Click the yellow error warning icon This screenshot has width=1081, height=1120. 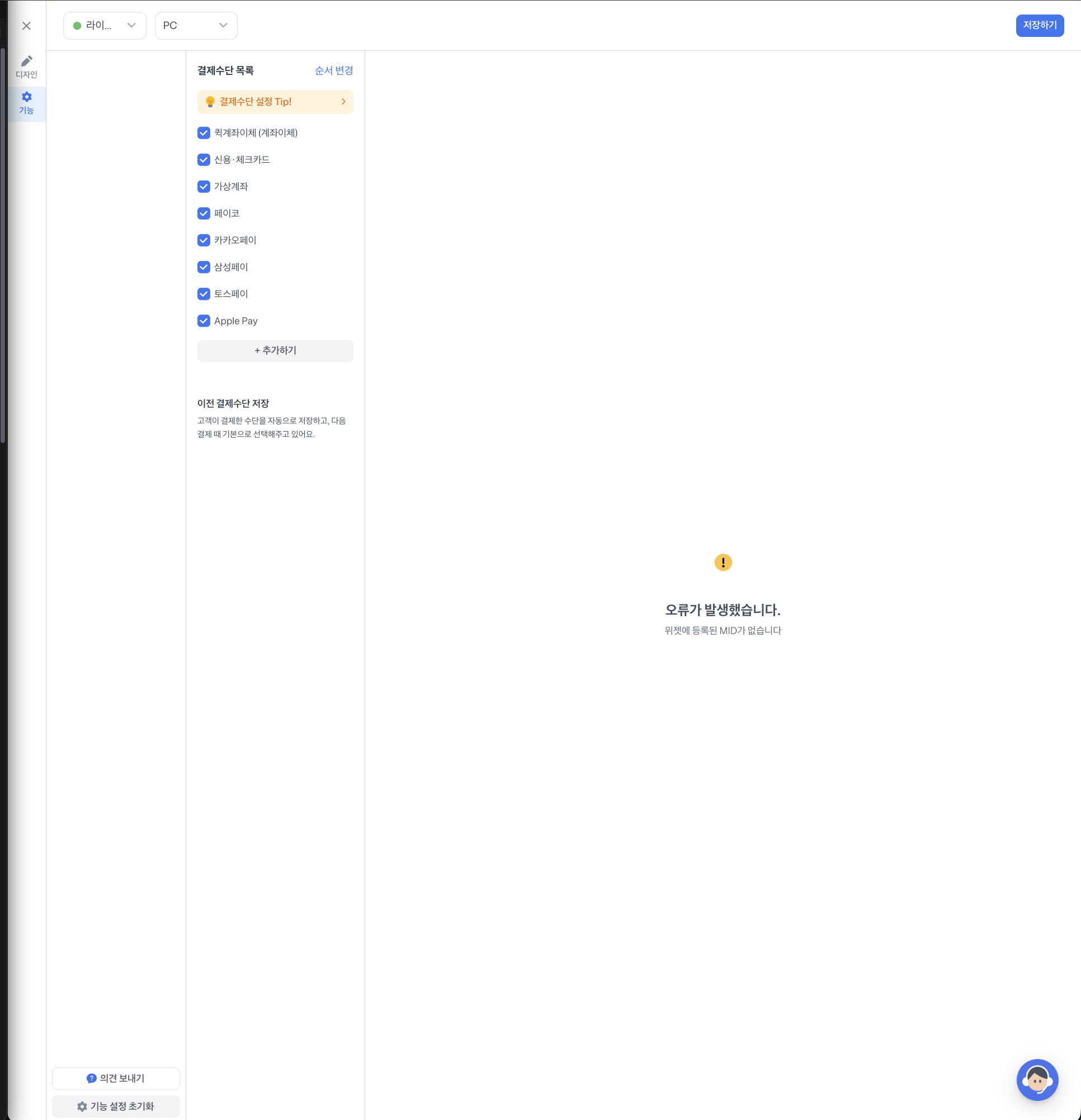[x=723, y=563]
